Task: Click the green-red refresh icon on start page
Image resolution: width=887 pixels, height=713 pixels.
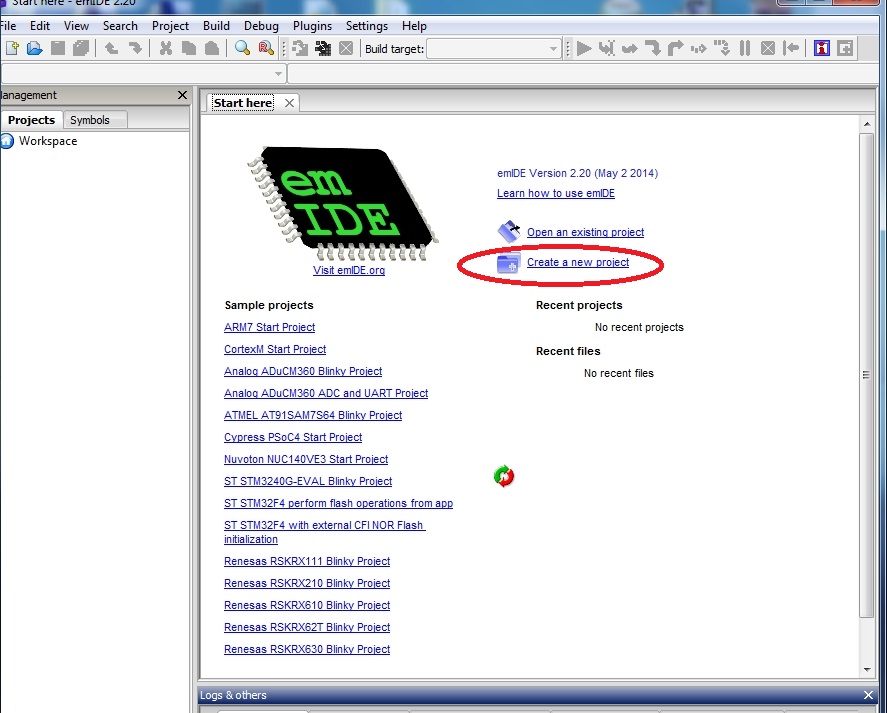Action: 504,476
